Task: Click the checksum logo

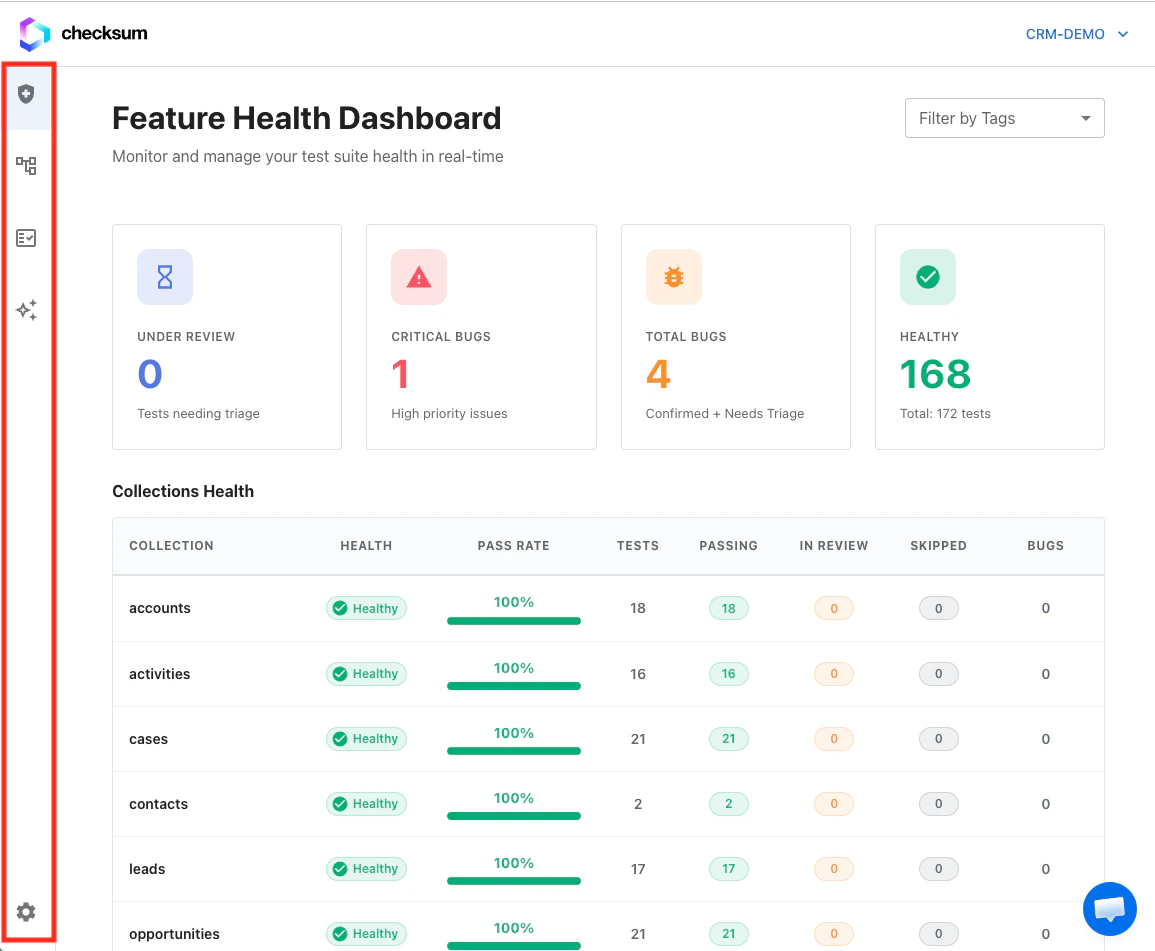Action: [x=82, y=33]
